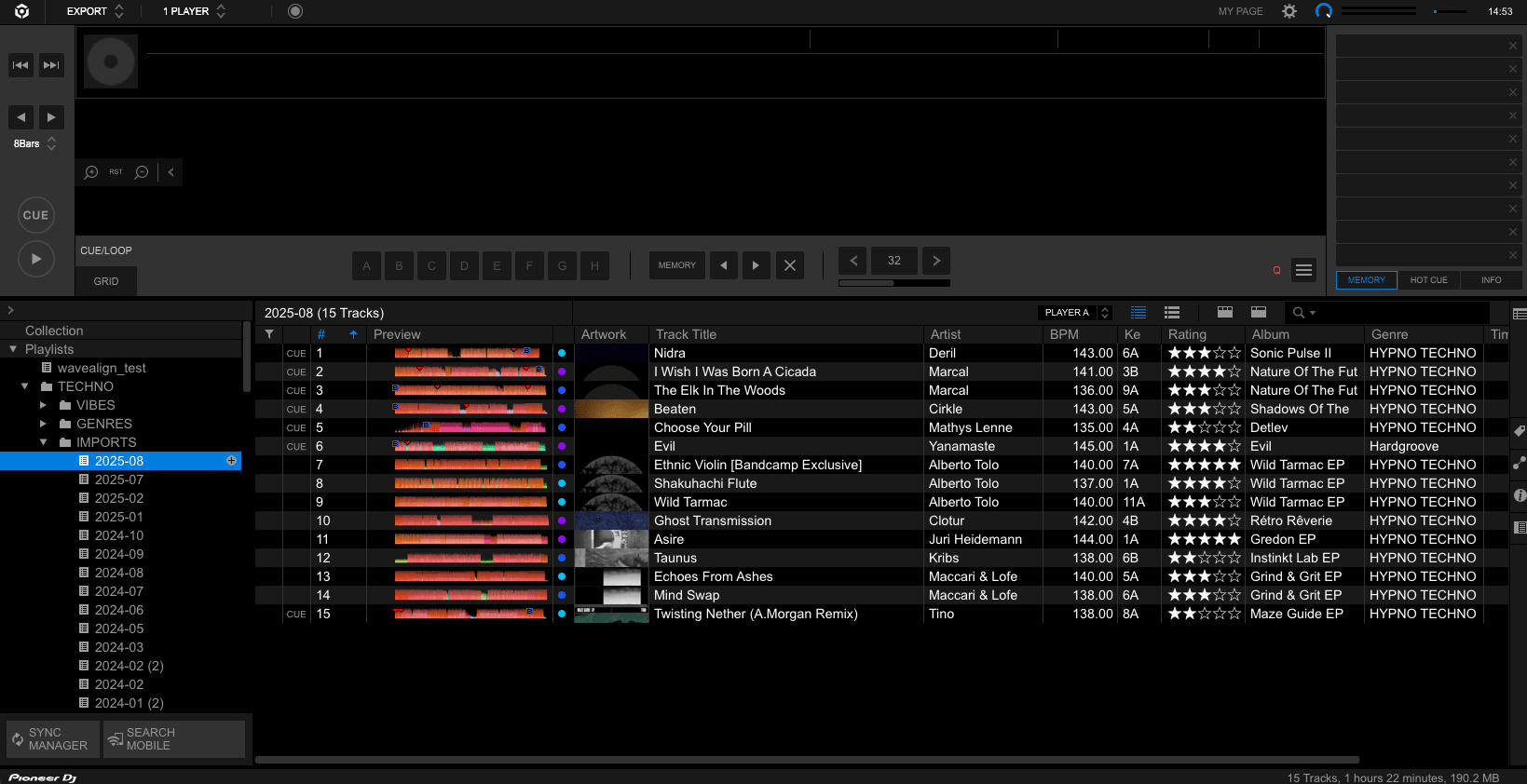1527x784 pixels.
Task: Collapse the Playlists tree node
Action: [x=13, y=349]
